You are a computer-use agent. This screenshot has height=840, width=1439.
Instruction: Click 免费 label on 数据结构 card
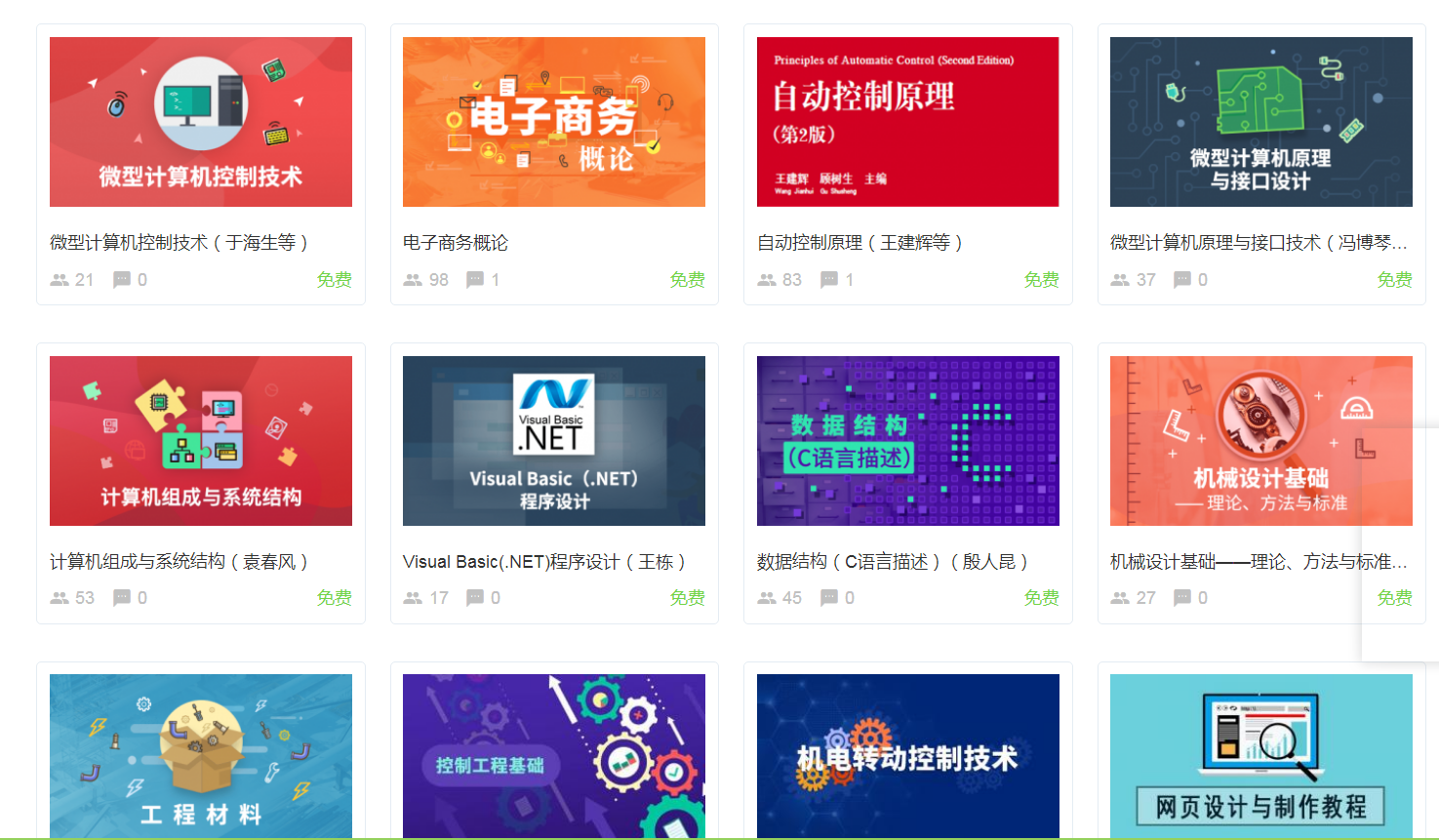coord(1041,598)
